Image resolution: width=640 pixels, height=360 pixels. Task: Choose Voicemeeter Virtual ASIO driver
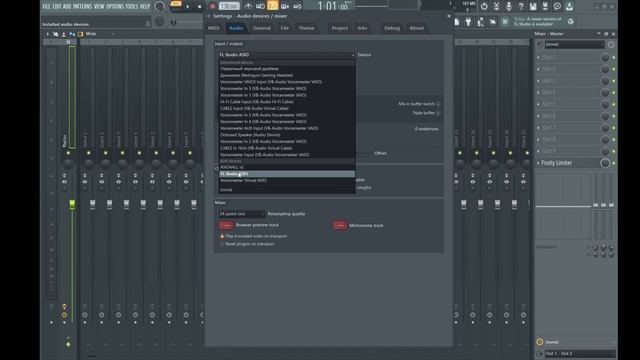287,180
